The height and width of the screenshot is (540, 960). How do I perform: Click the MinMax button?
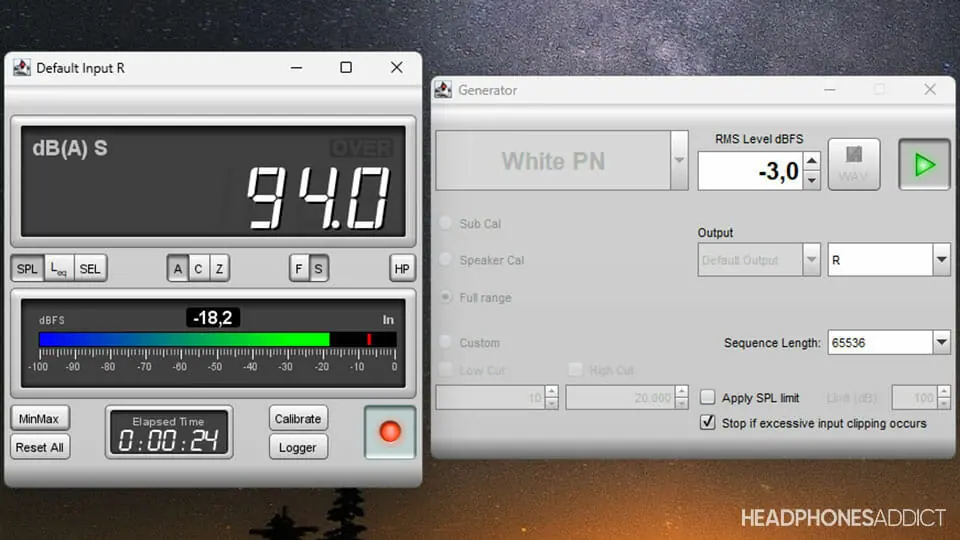click(39, 419)
